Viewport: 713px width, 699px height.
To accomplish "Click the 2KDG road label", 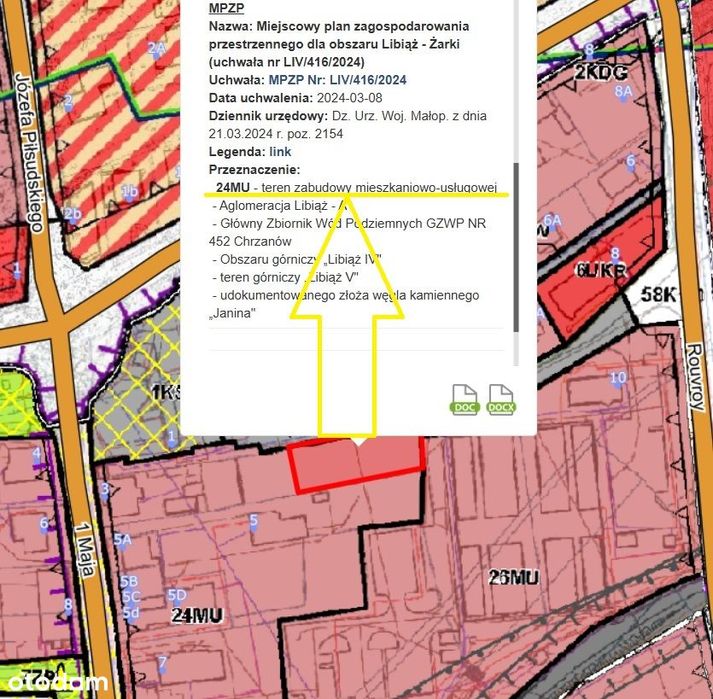I will [601, 72].
